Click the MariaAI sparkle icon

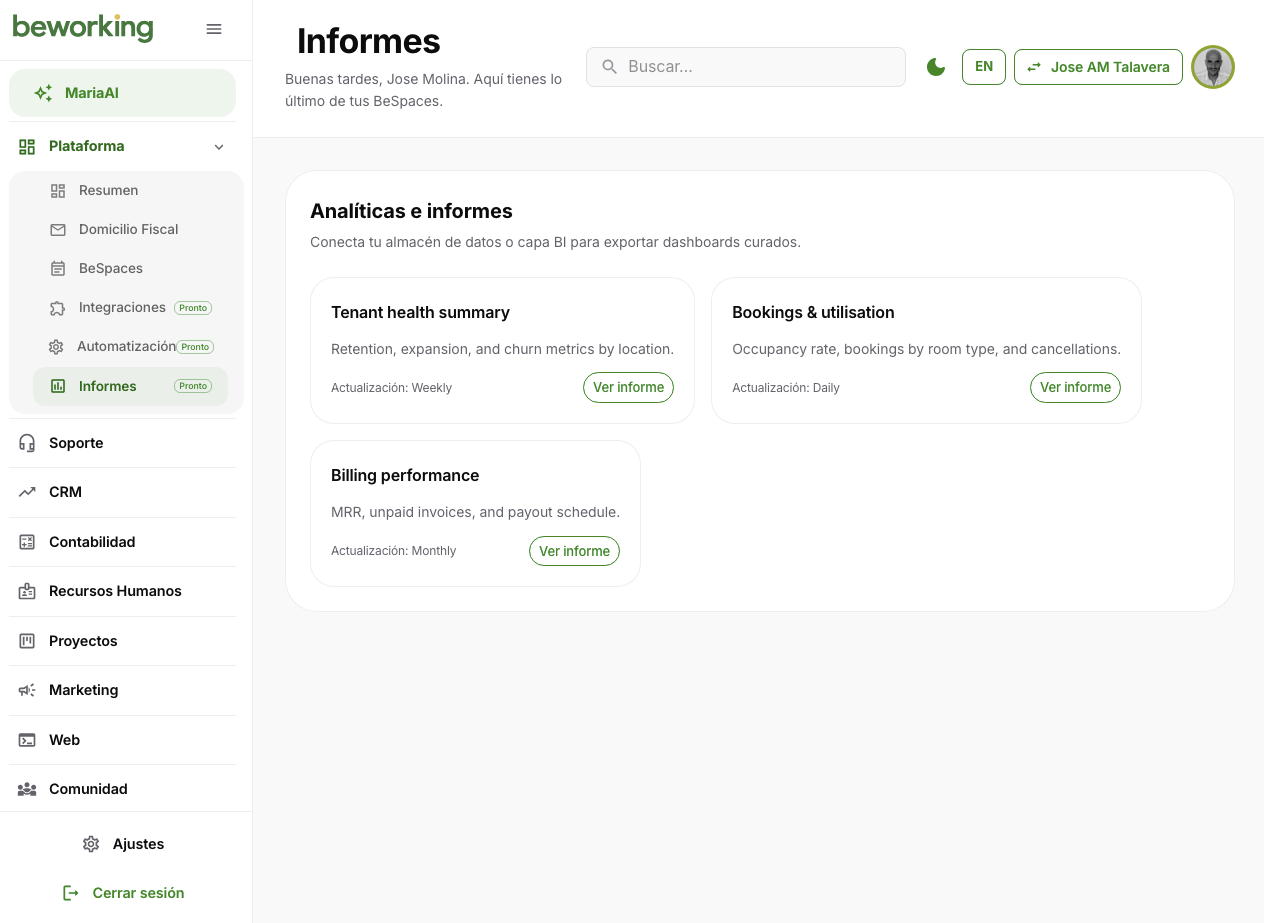click(x=43, y=93)
